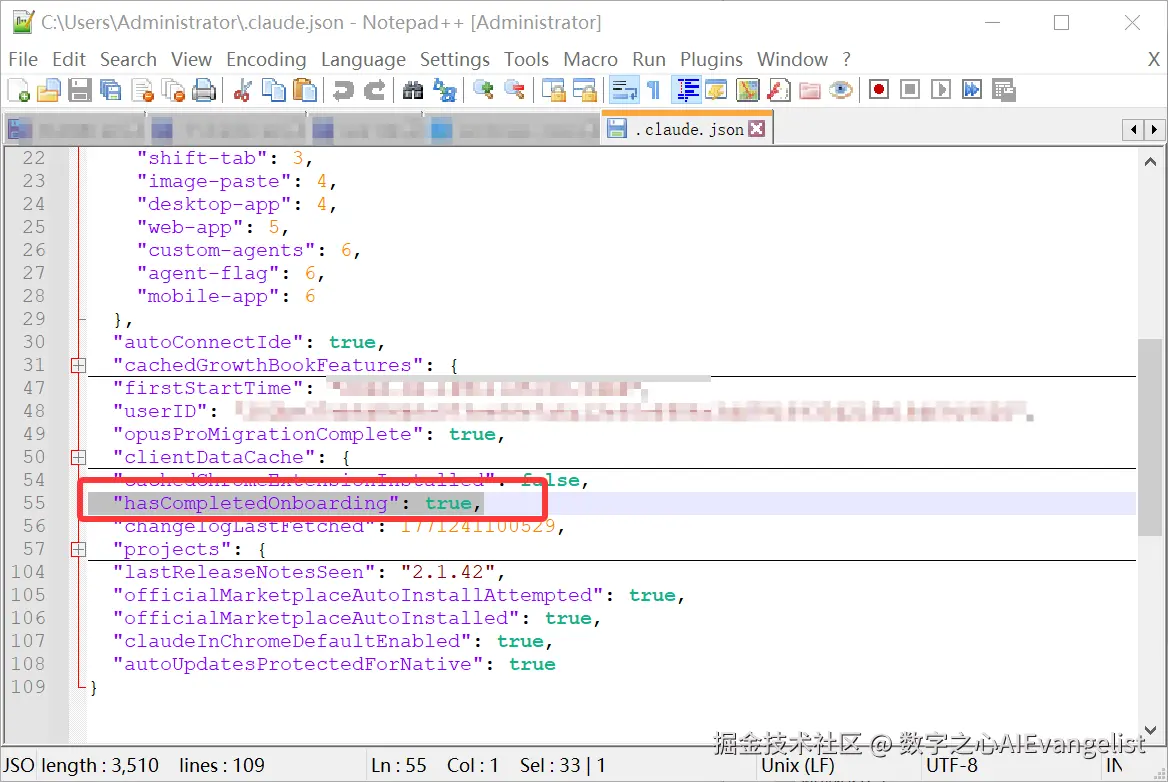Click the vertical scrollbar down arrow

coord(1150,730)
